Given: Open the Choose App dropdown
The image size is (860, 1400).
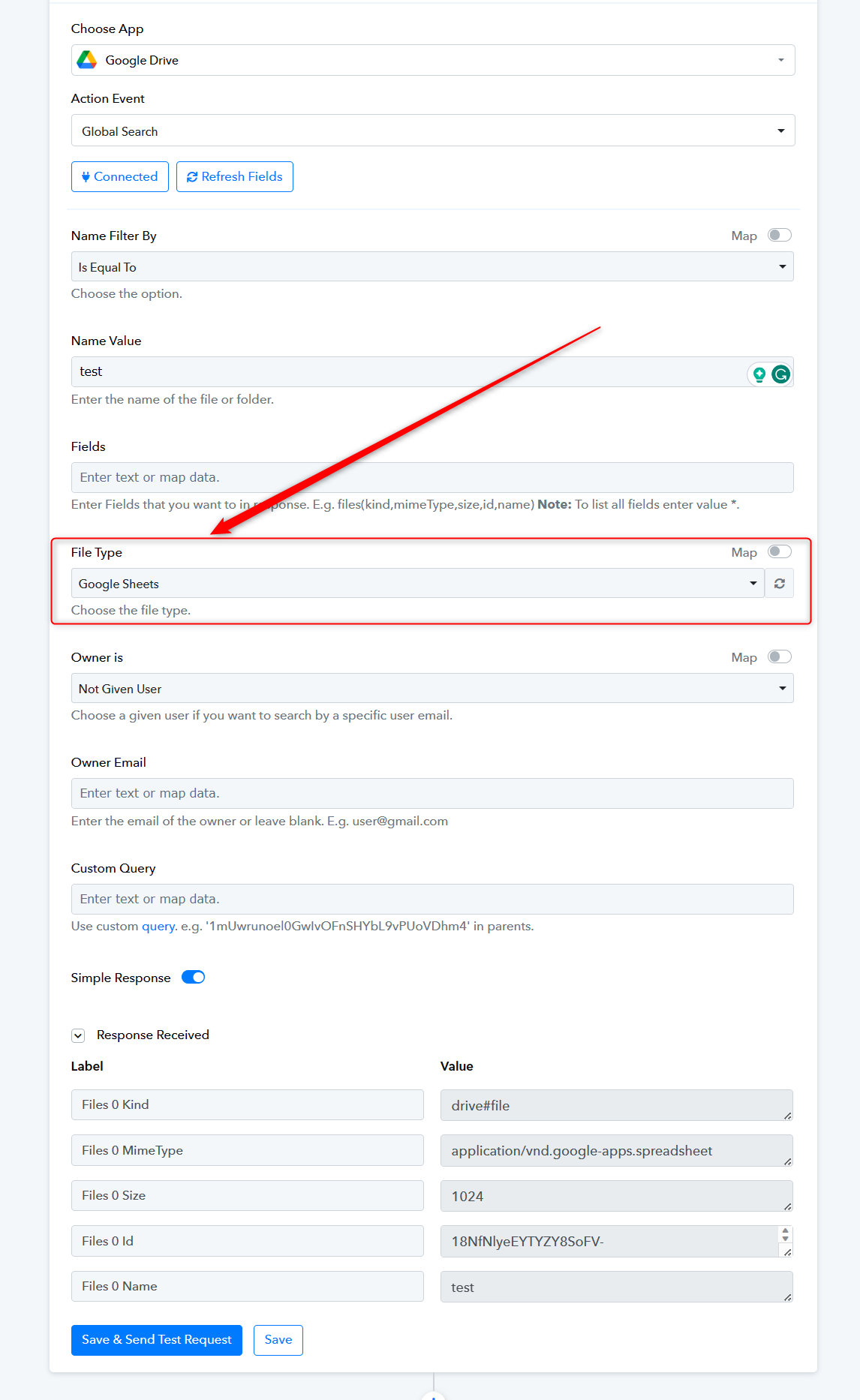Looking at the screenshot, I should coord(433,60).
